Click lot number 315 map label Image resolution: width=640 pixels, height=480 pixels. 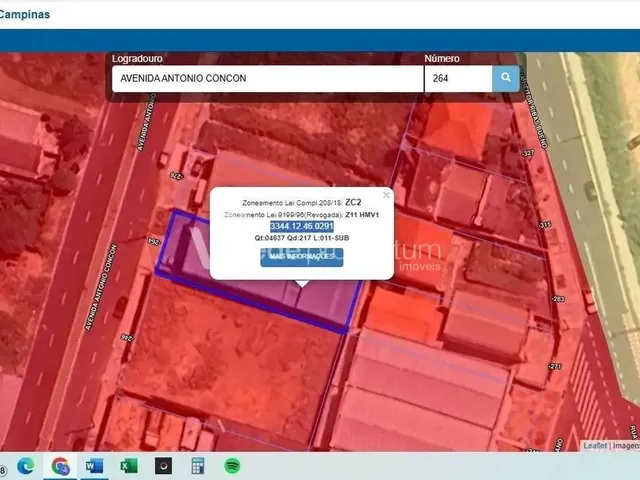click(x=545, y=225)
